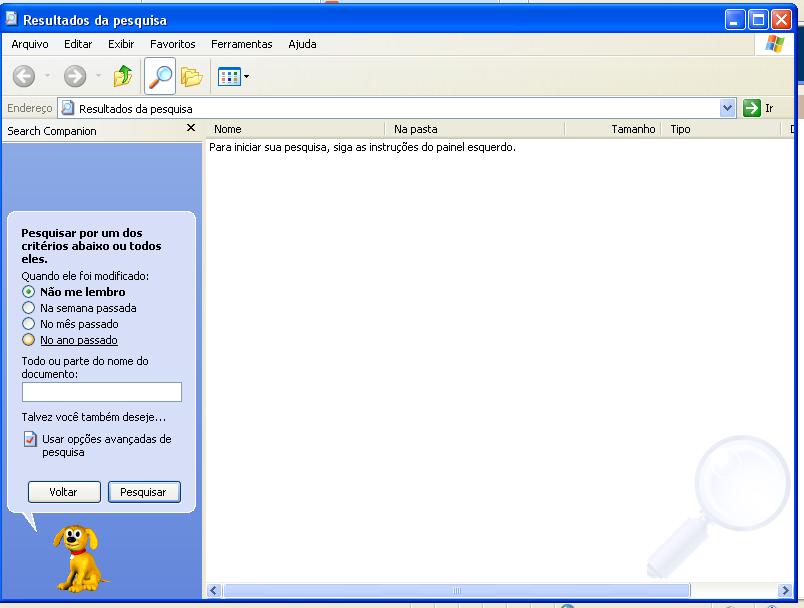Viewport: 804px width, 608px height.
Task: Maximize the Resultados da pesquisa window
Action: pyautogui.click(x=758, y=21)
